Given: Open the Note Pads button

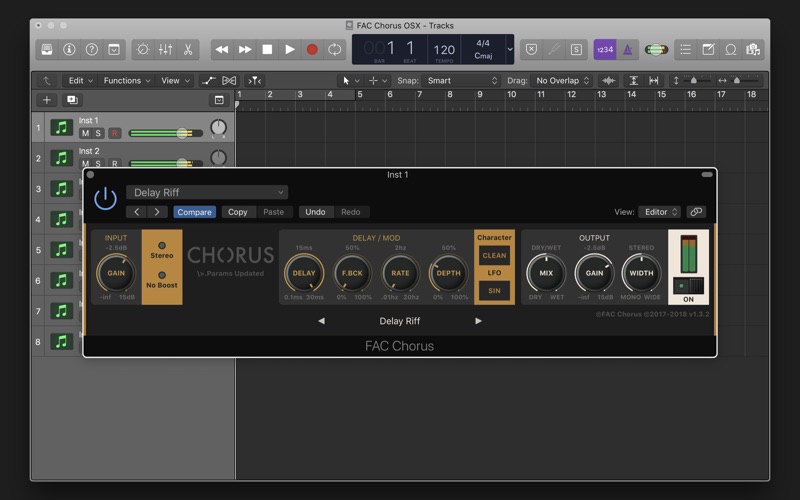Looking at the screenshot, I should pos(708,49).
